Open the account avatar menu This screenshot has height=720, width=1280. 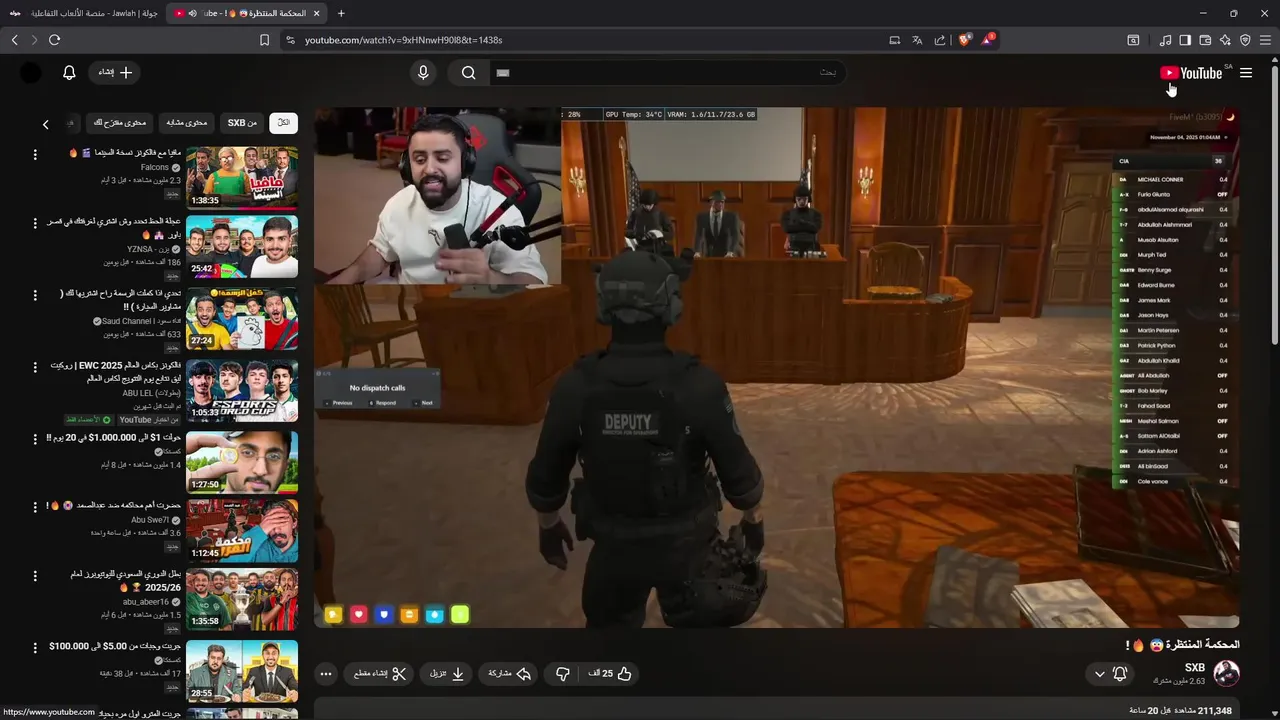(31, 72)
